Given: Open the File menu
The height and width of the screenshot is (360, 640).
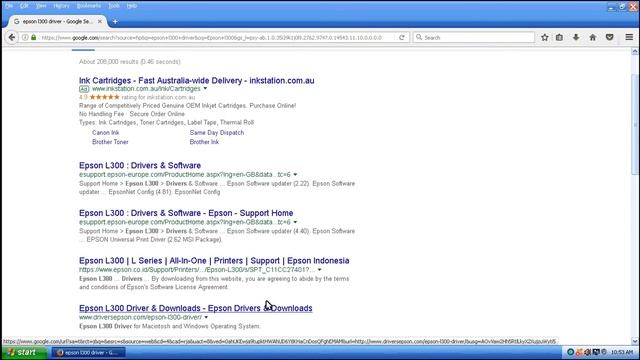Looking at the screenshot, I should point(9,6).
